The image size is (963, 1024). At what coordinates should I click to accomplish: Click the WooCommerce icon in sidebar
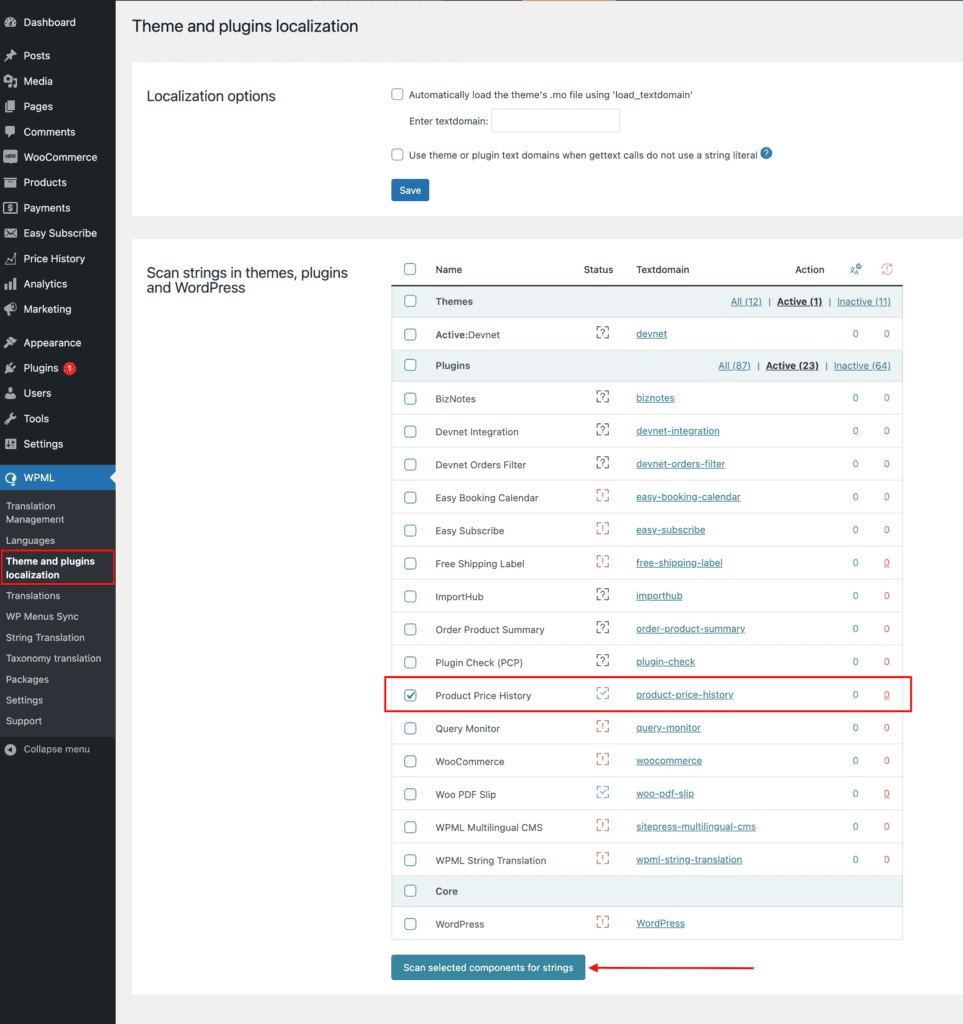(x=11, y=157)
